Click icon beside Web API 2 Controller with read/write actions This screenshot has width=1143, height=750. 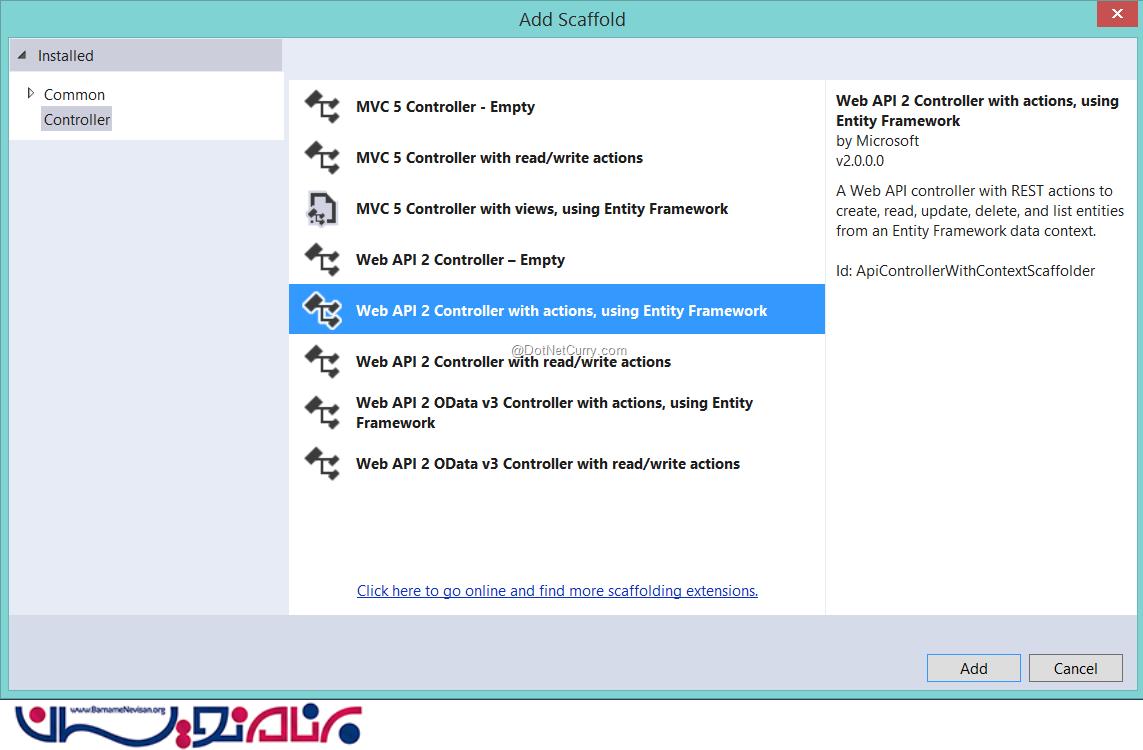[x=322, y=362]
